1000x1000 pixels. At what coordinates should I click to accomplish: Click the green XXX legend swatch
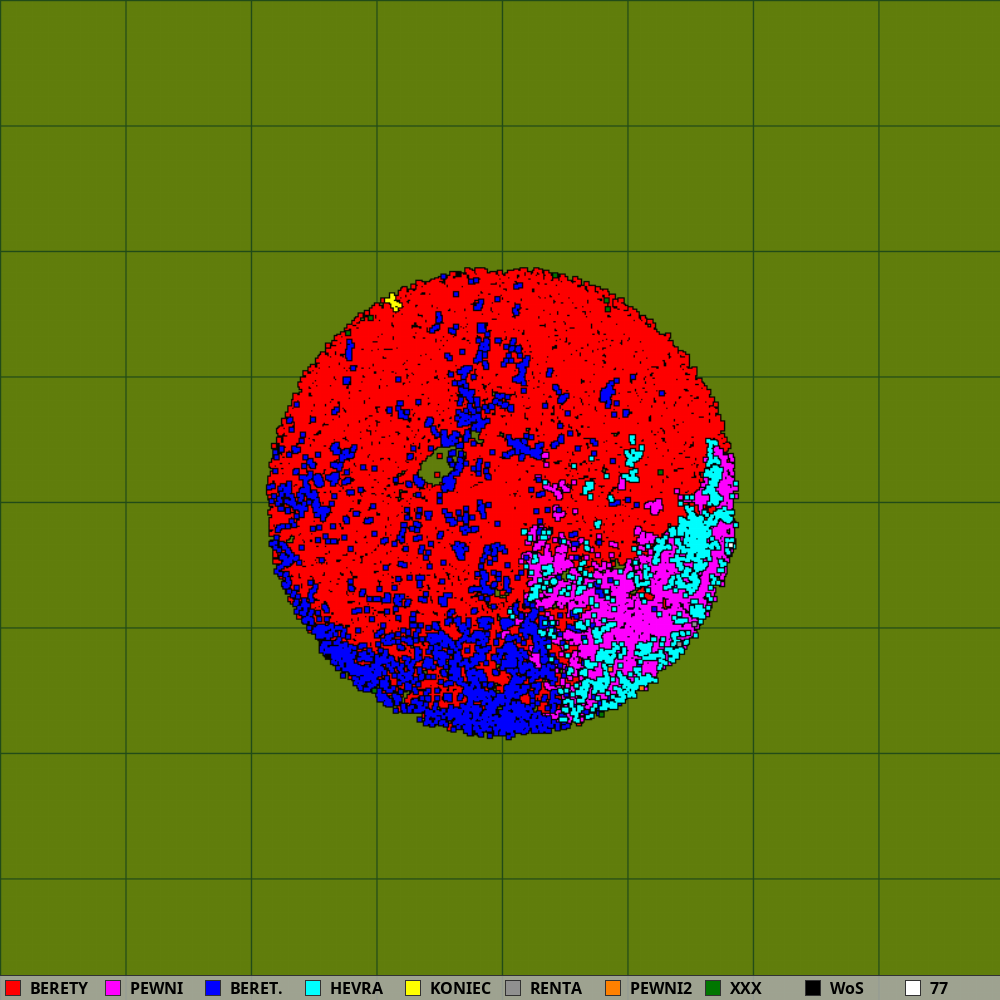(713, 988)
